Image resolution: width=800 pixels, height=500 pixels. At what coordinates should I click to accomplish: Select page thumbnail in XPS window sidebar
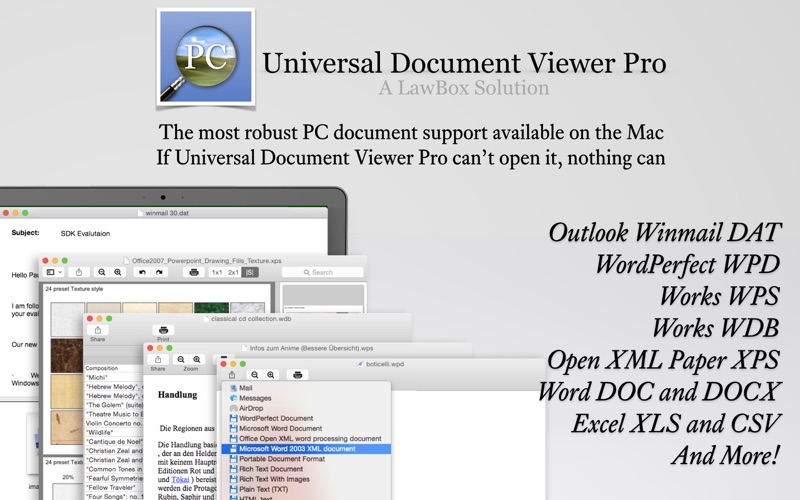point(323,298)
